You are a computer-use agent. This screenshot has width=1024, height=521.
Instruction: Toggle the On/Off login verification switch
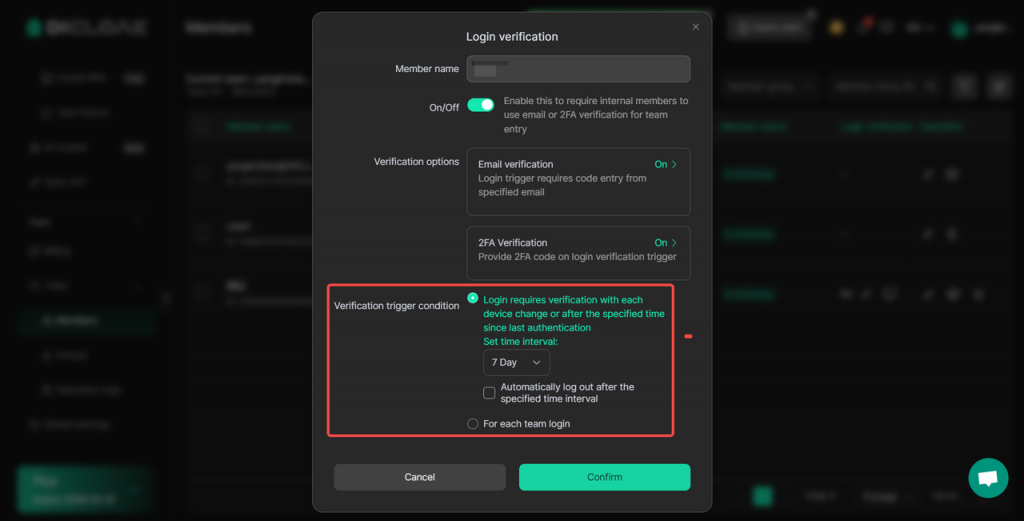(x=481, y=105)
